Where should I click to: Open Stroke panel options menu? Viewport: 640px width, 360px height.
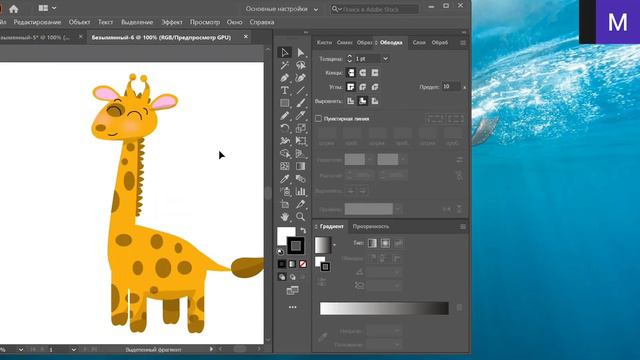tap(463, 42)
